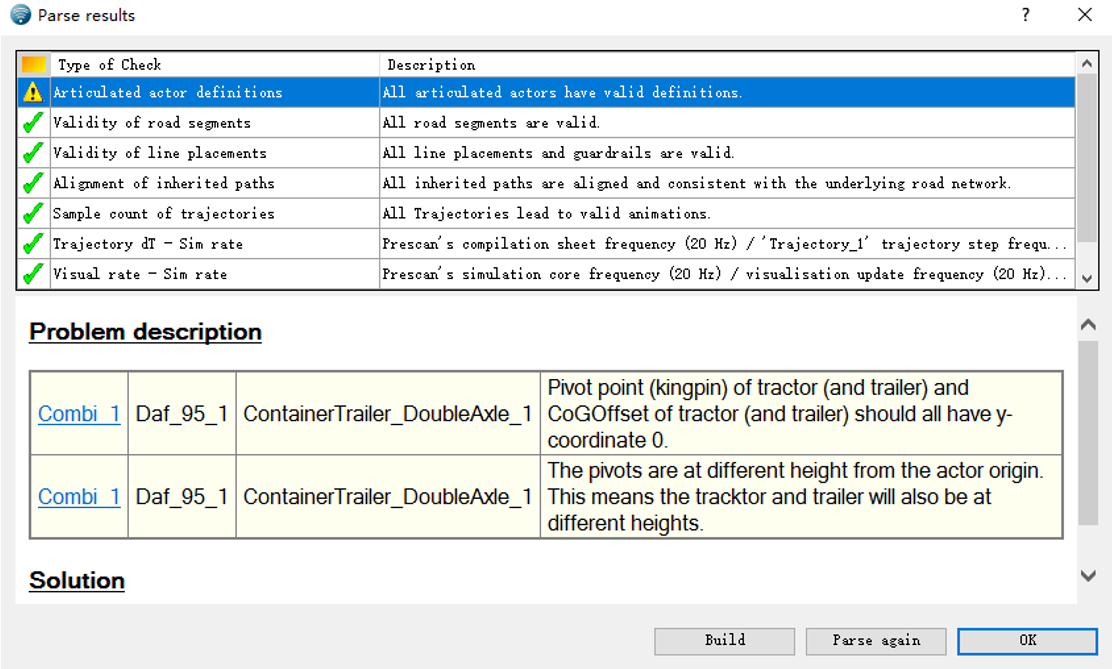Open the Combi_1 link in the second row

point(78,496)
